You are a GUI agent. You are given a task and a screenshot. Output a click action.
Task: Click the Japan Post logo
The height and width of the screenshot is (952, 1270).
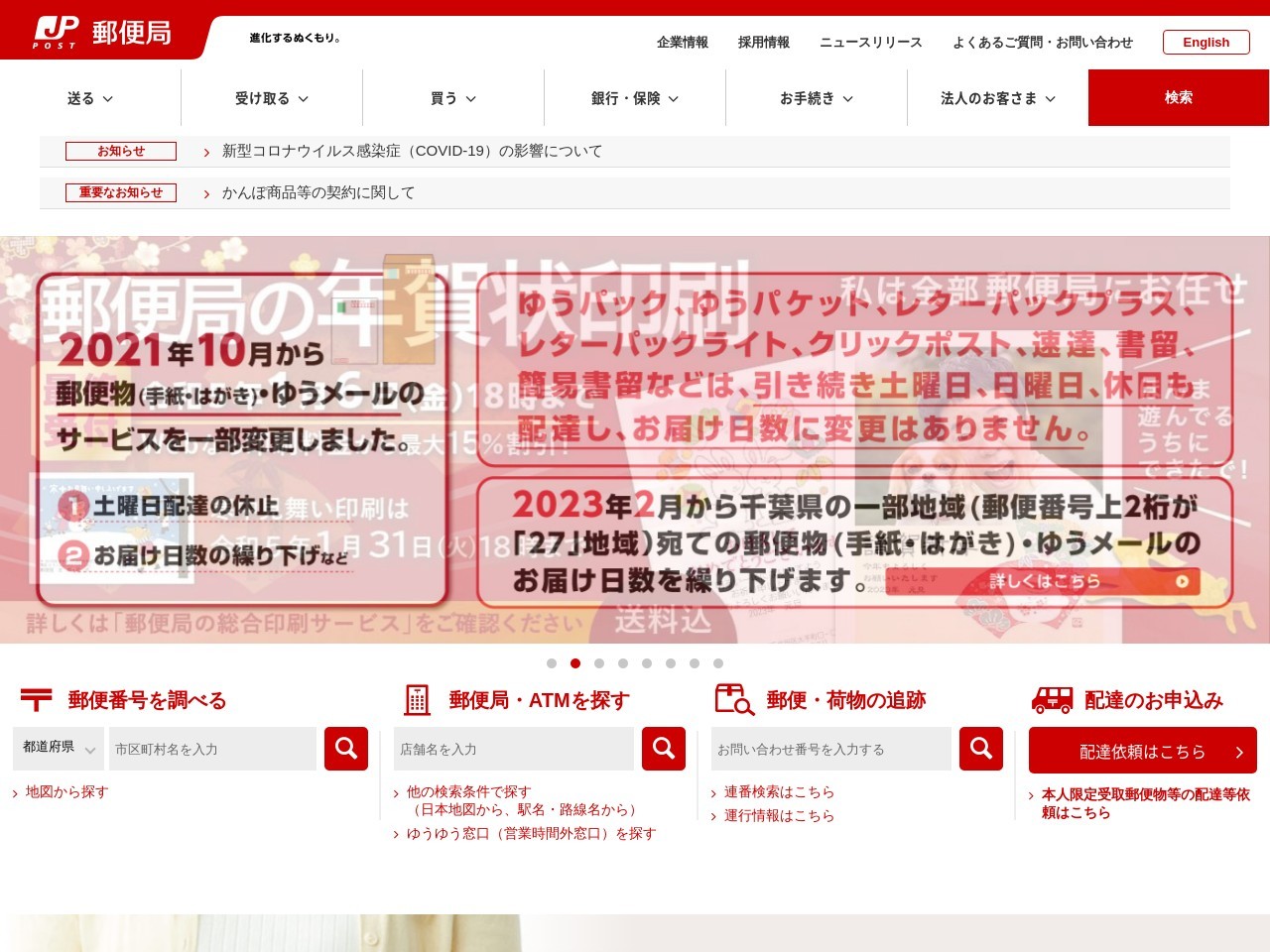(102, 32)
